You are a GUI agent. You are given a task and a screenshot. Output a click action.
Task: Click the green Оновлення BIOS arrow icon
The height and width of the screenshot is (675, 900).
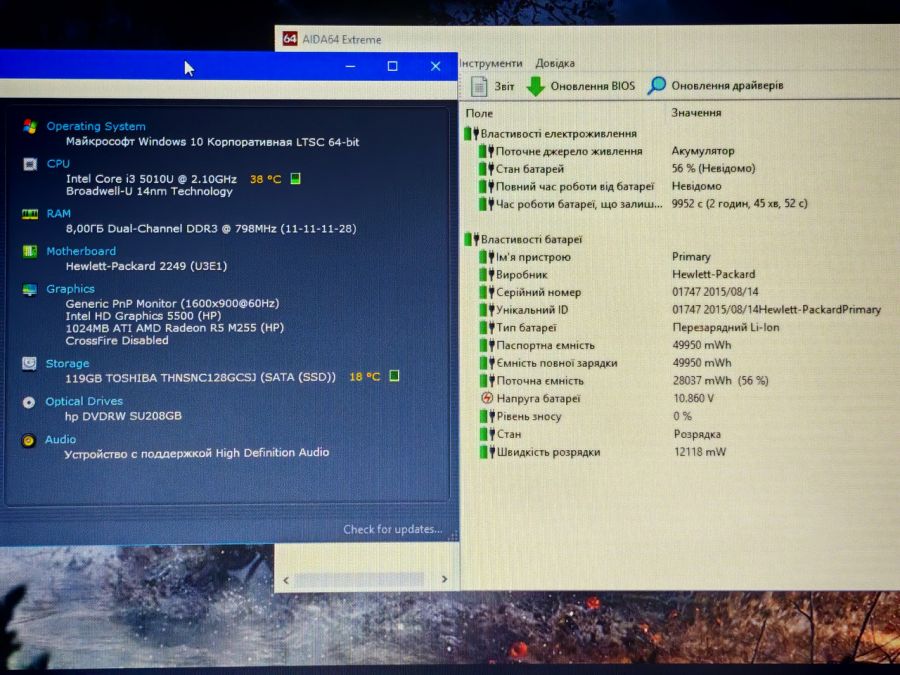(x=536, y=86)
